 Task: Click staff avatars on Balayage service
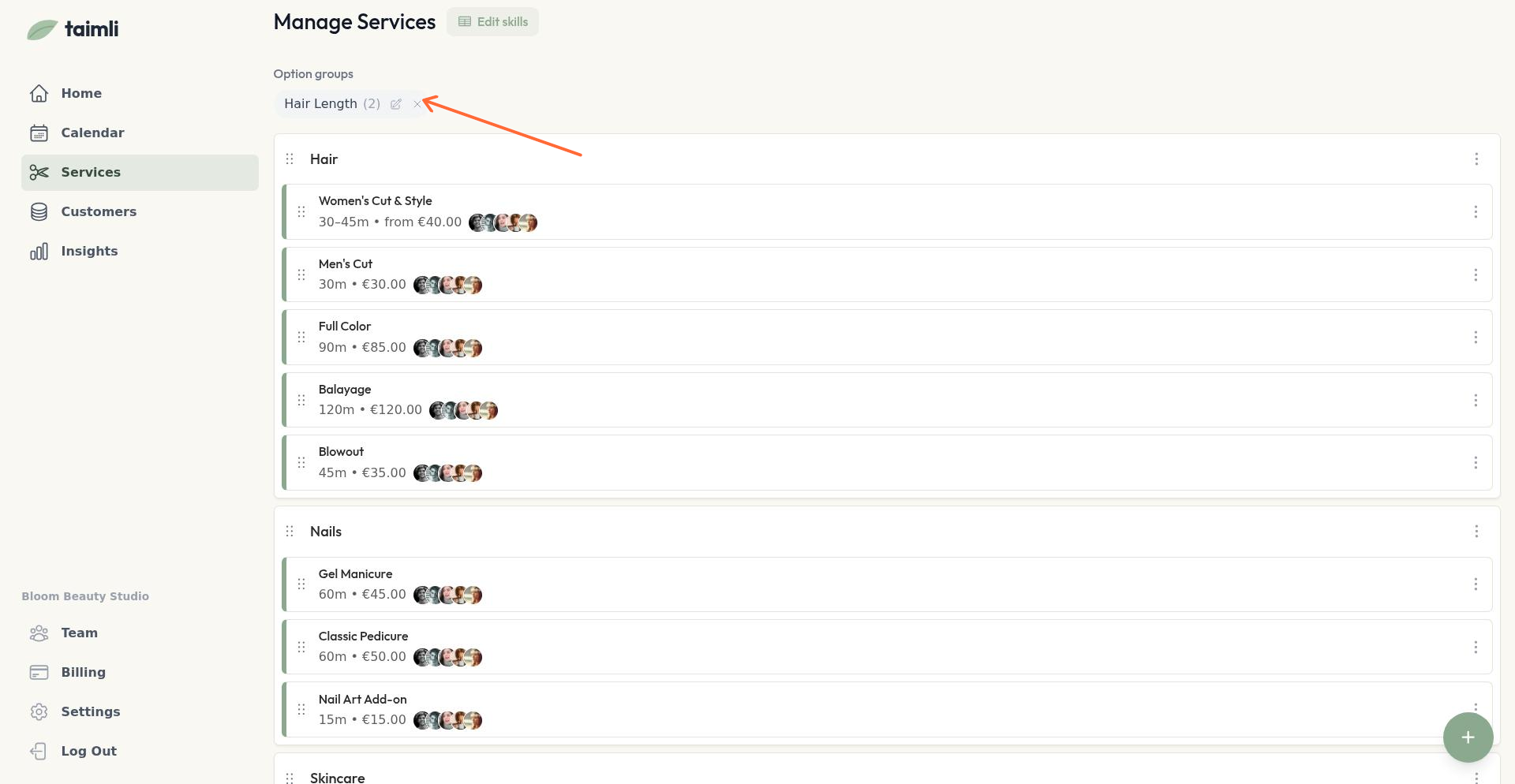click(463, 410)
